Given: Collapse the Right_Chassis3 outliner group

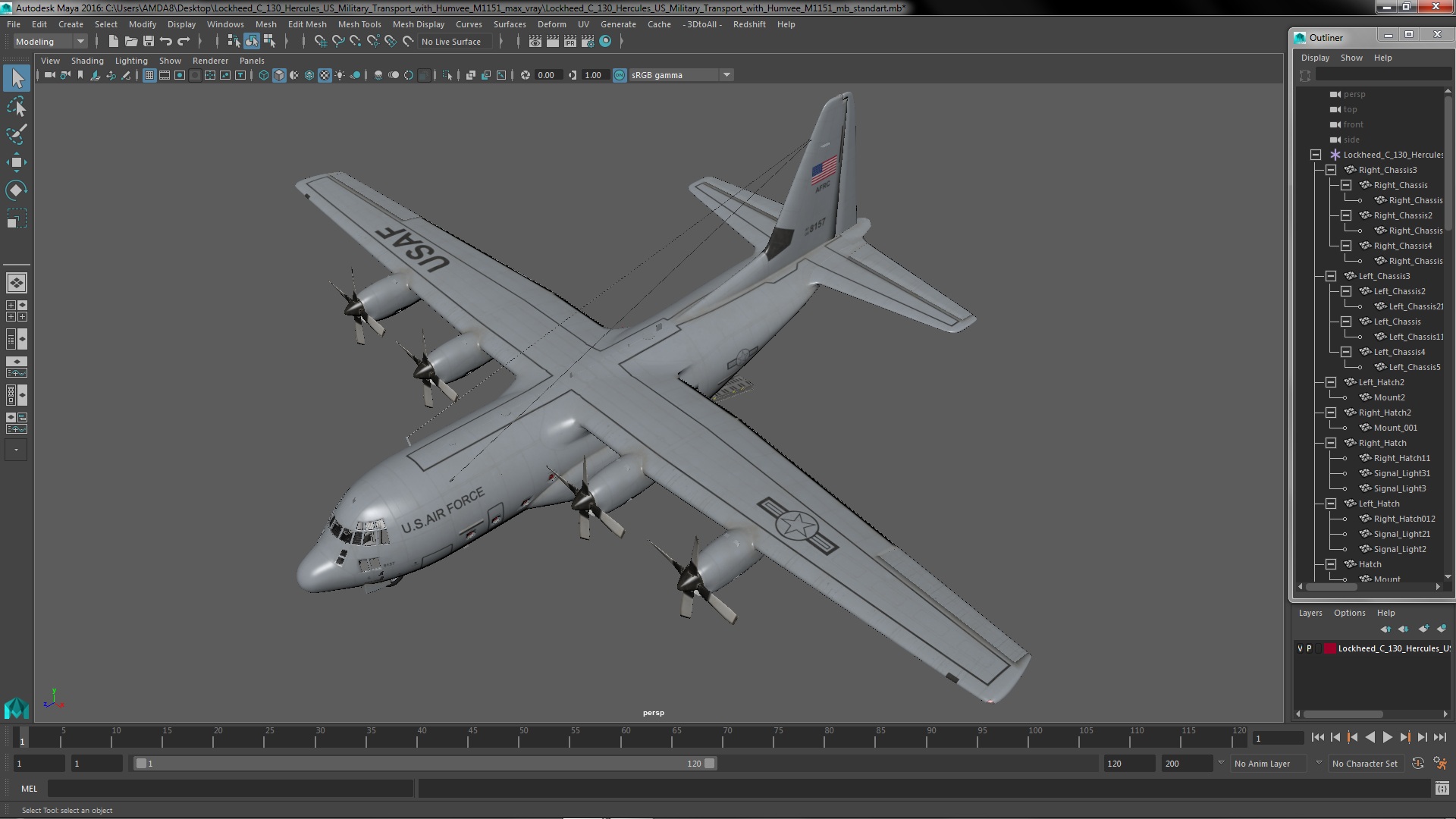Looking at the screenshot, I should click(x=1331, y=170).
